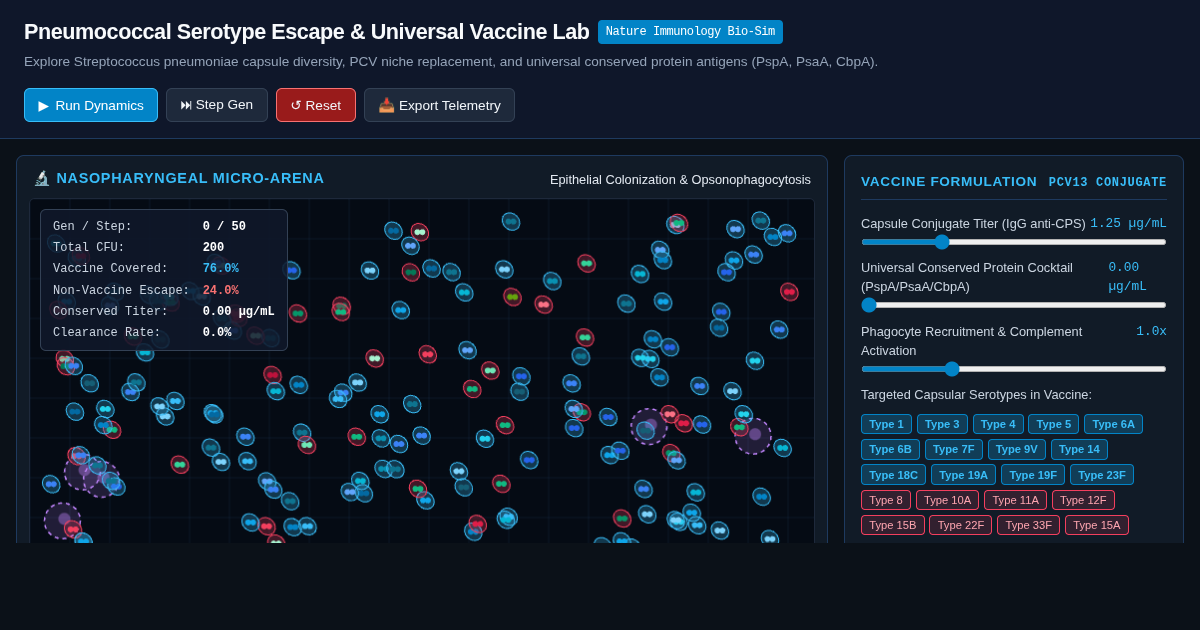This screenshot has width=1200, height=630.
Task: Toggle serotype Type 19F chip
Action: [1033, 475]
